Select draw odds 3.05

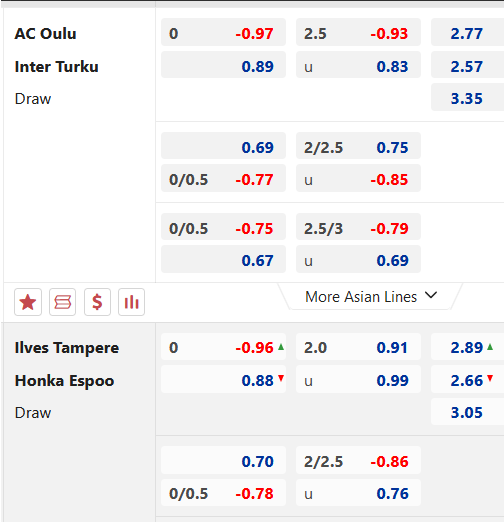pyautogui.click(x=467, y=412)
